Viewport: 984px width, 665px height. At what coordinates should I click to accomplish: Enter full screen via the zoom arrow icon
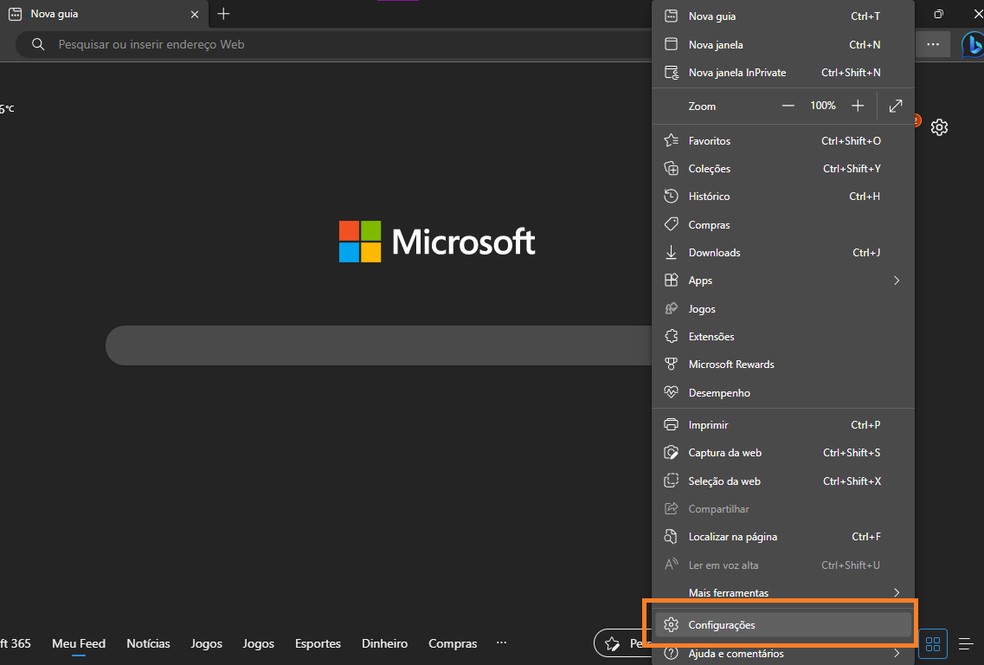(x=896, y=106)
